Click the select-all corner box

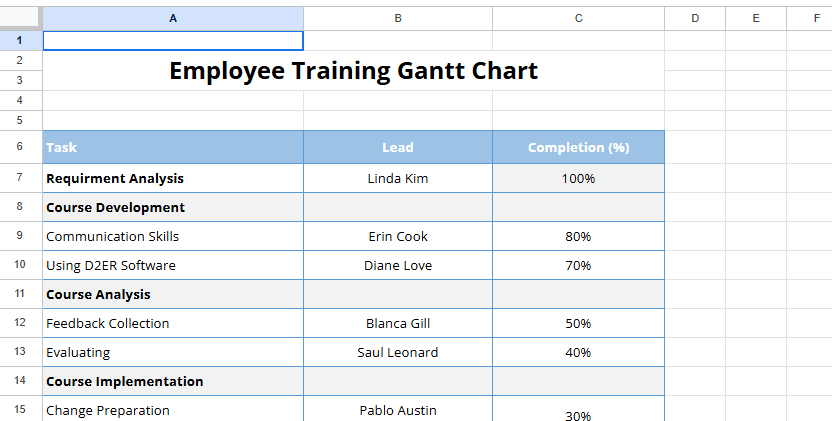[21, 18]
